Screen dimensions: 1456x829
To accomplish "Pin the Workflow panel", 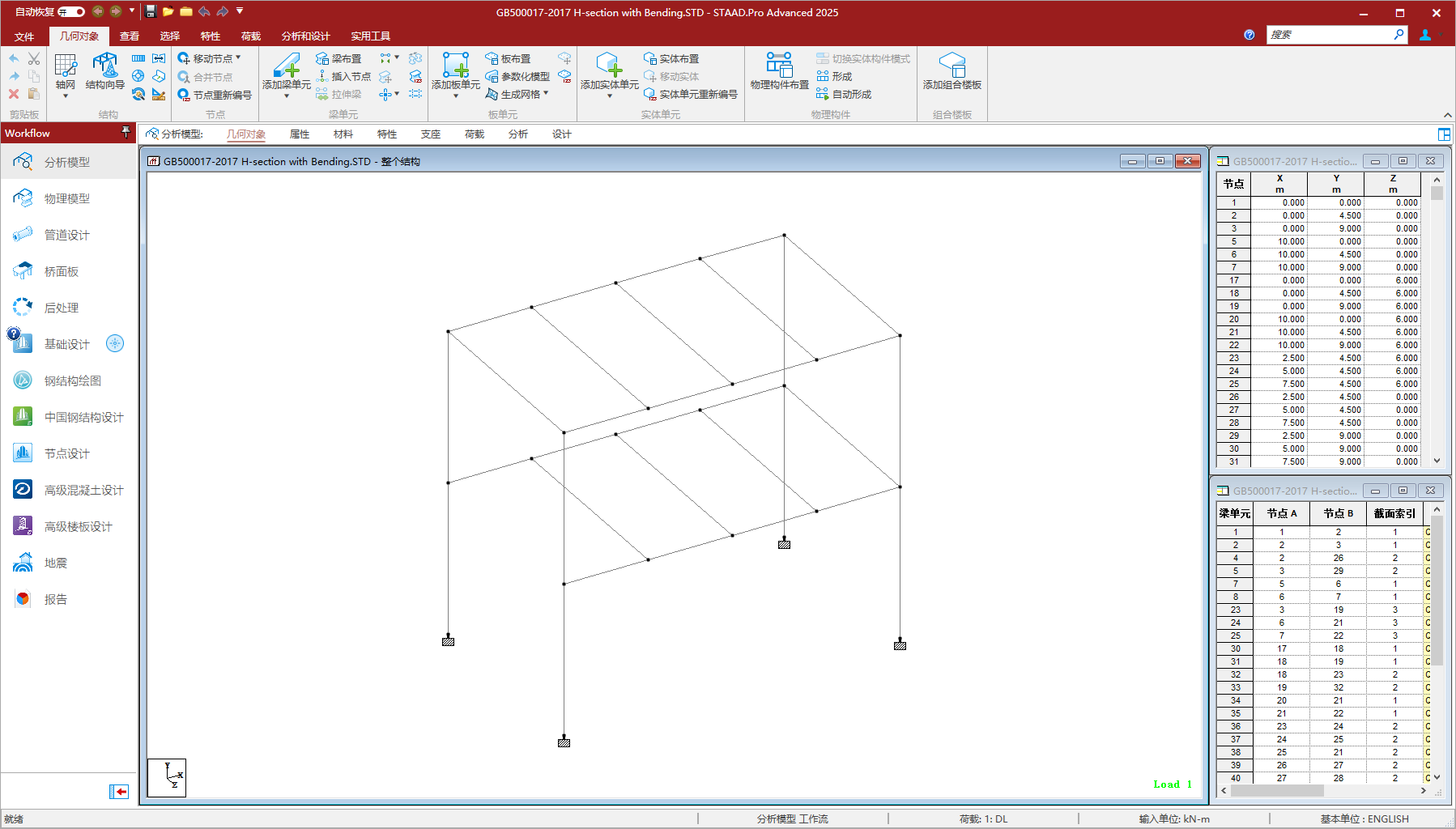I will point(126,132).
